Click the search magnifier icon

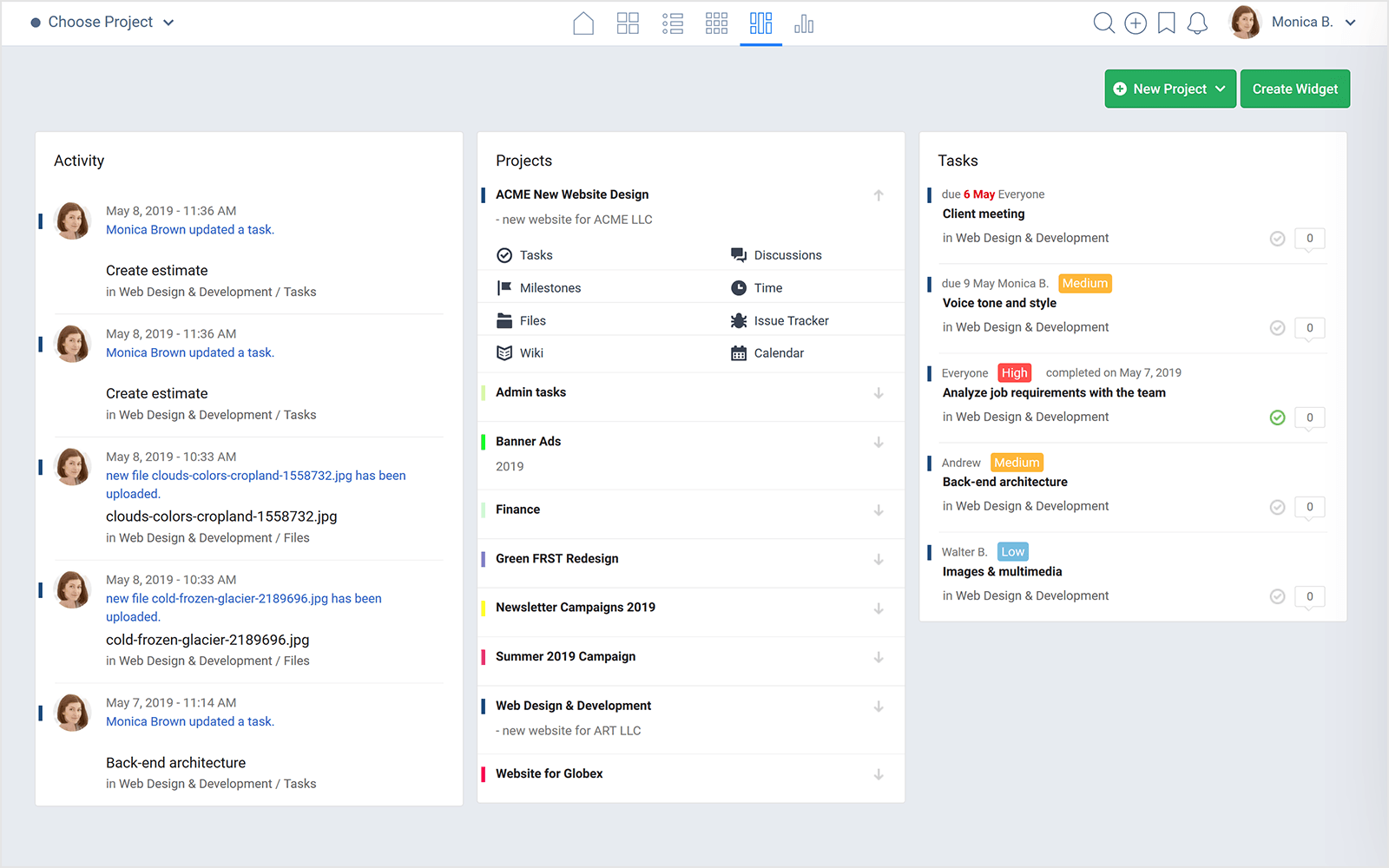[x=1103, y=23]
